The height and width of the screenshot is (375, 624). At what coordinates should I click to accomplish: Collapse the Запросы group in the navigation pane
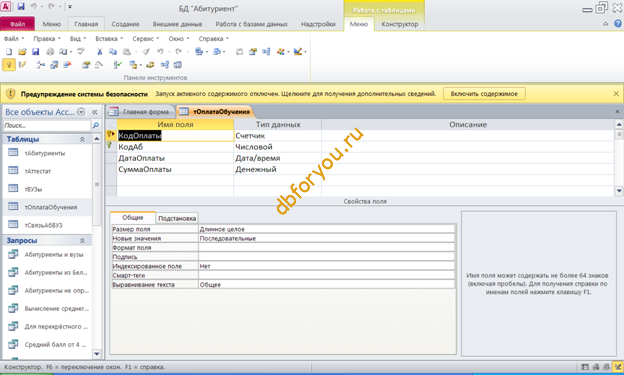(x=82, y=240)
